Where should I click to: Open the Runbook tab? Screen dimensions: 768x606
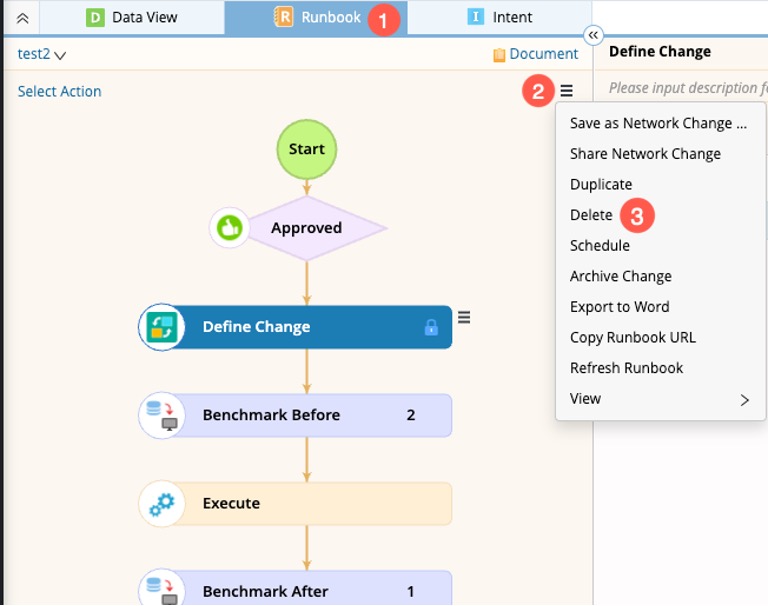click(x=316, y=18)
